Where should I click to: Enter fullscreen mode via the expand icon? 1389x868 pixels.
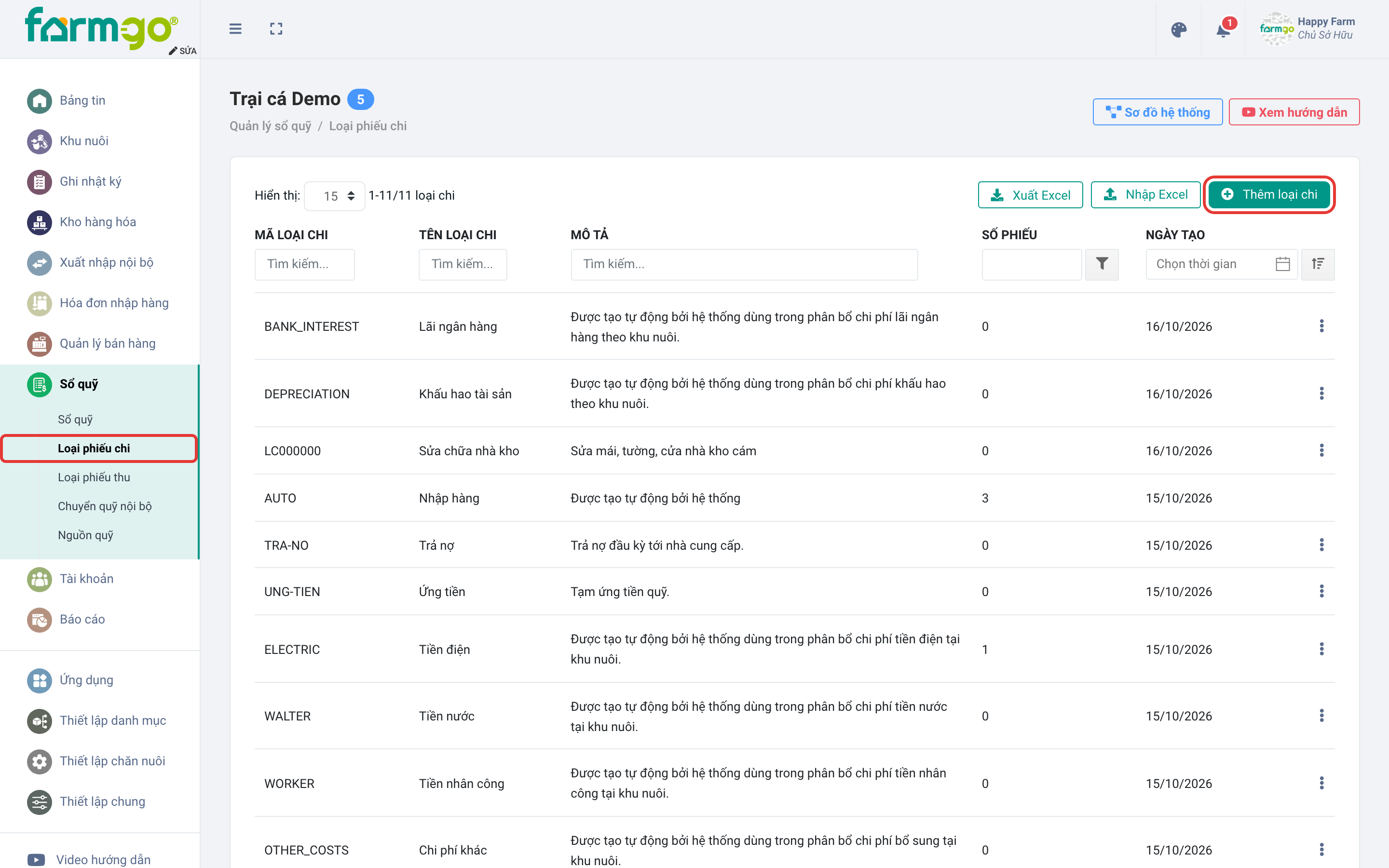[x=276, y=29]
